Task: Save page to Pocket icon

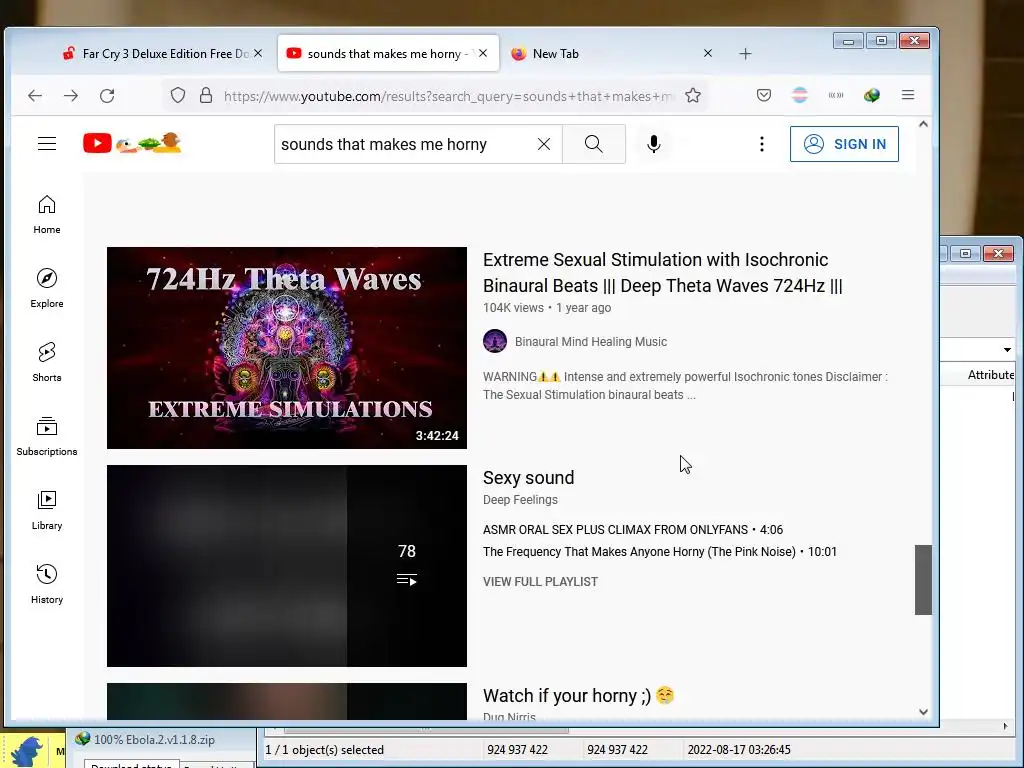Action: [x=763, y=95]
